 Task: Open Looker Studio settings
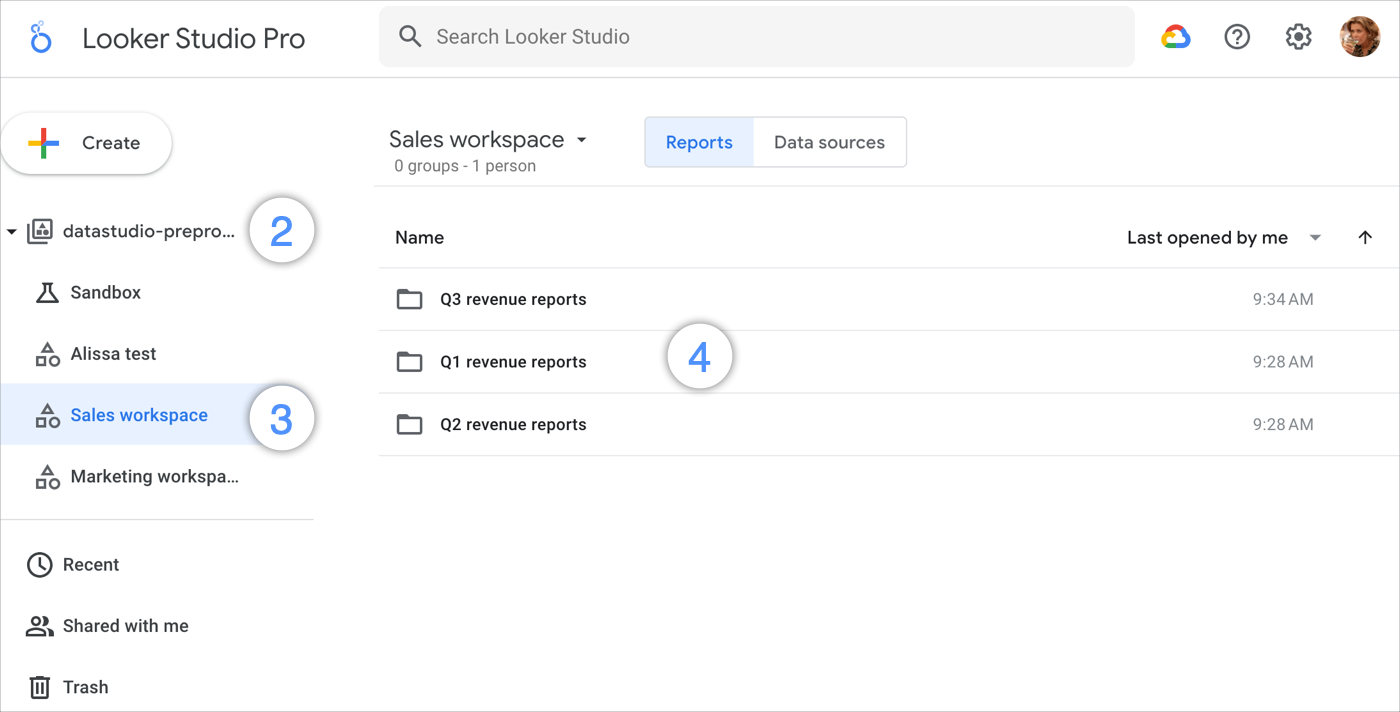[x=1298, y=36]
